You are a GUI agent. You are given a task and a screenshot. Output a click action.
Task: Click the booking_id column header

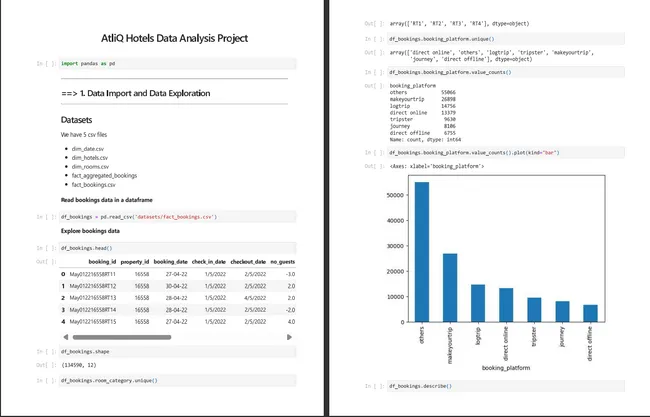click(102, 262)
